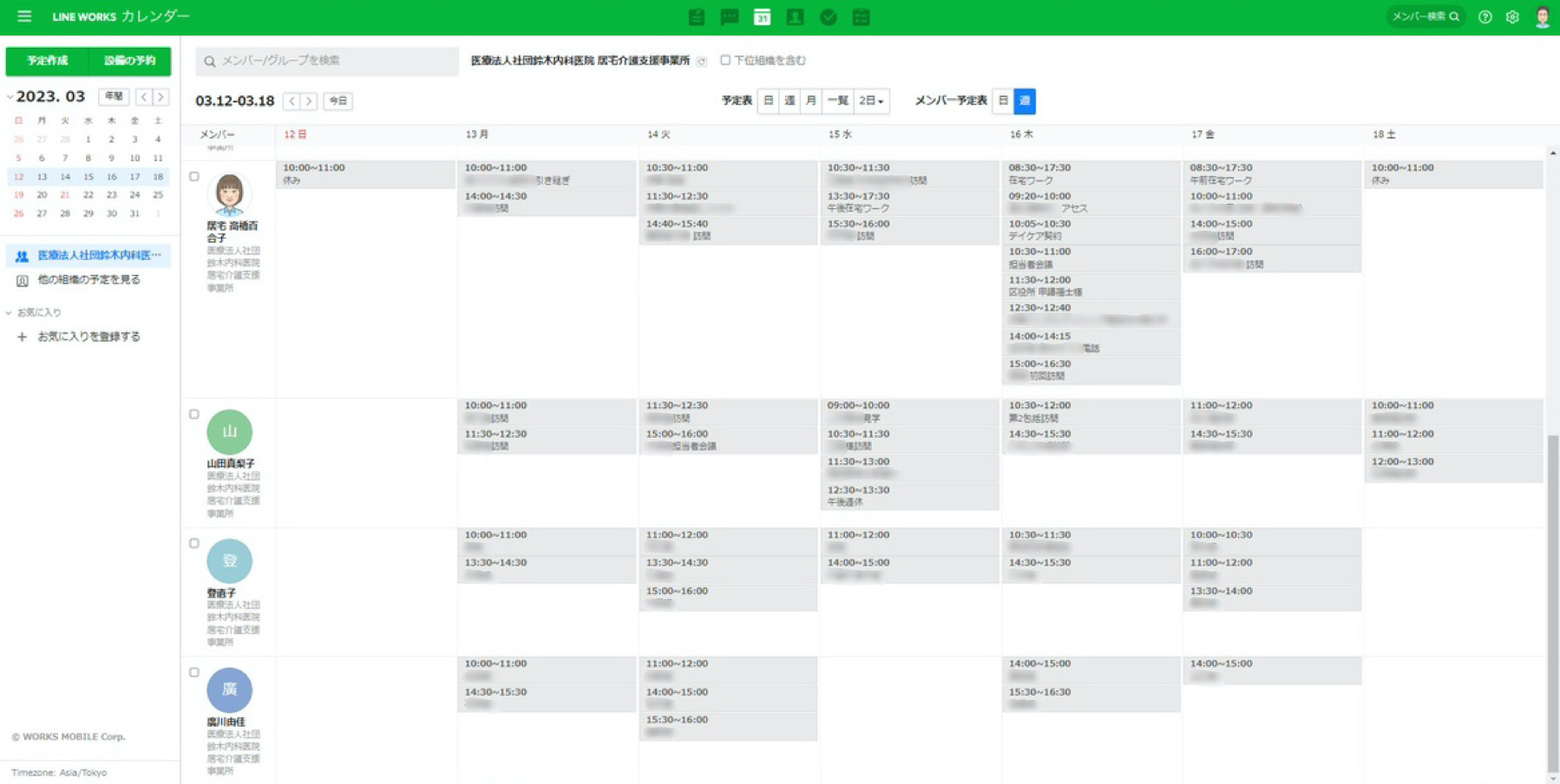Image resolution: width=1560 pixels, height=784 pixels.
Task: Open the settings gear icon
Action: pos(1512,17)
